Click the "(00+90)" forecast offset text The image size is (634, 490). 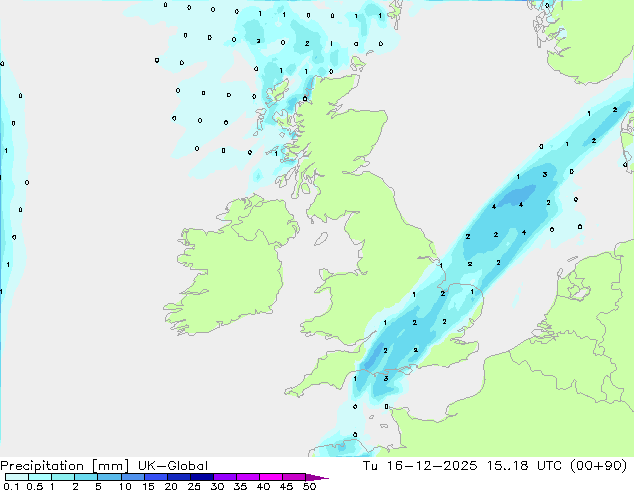tap(598, 466)
